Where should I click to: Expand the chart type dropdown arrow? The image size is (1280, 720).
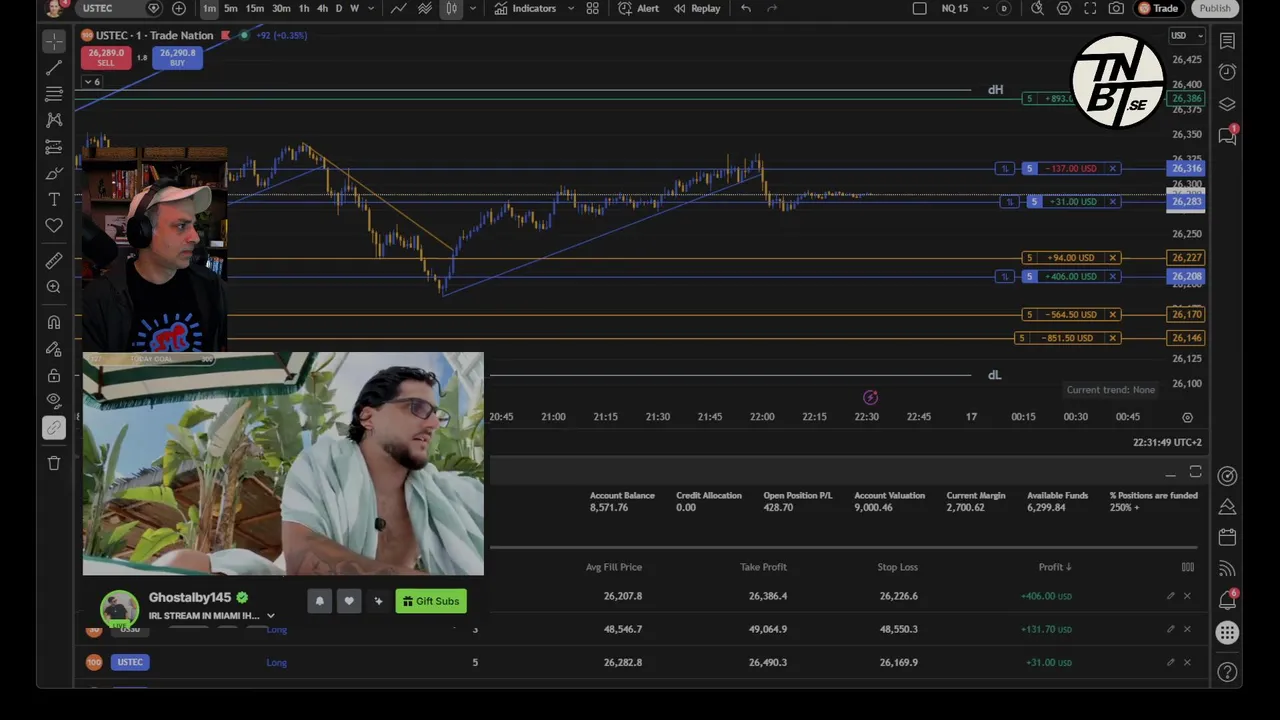click(472, 8)
